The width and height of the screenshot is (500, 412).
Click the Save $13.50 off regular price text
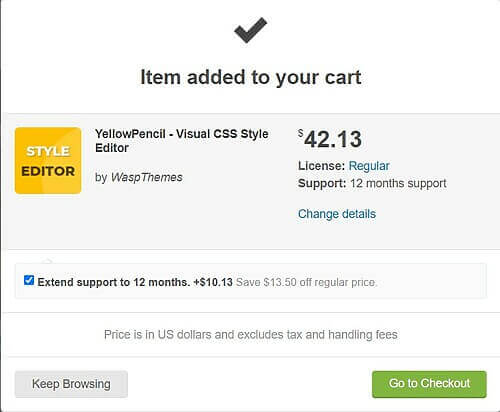[x=306, y=282]
